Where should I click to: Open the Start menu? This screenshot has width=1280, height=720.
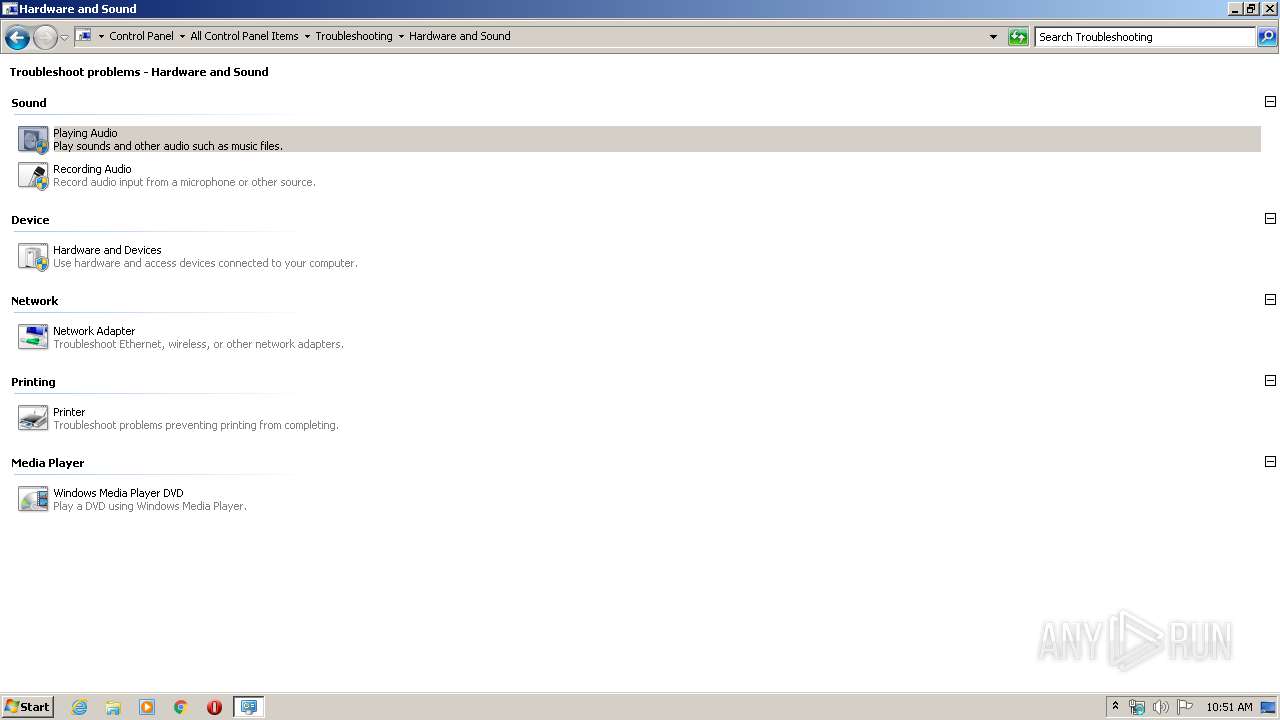pos(27,707)
